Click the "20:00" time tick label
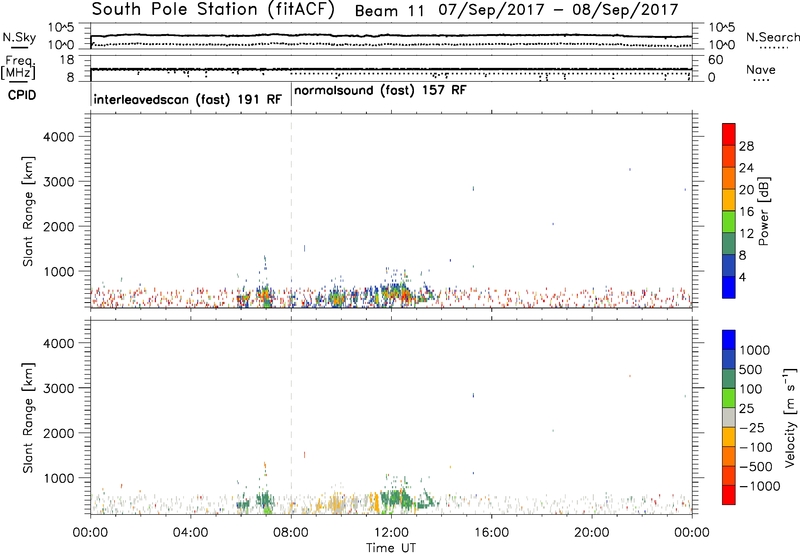Viewport: 800px width, 554px height. click(592, 533)
